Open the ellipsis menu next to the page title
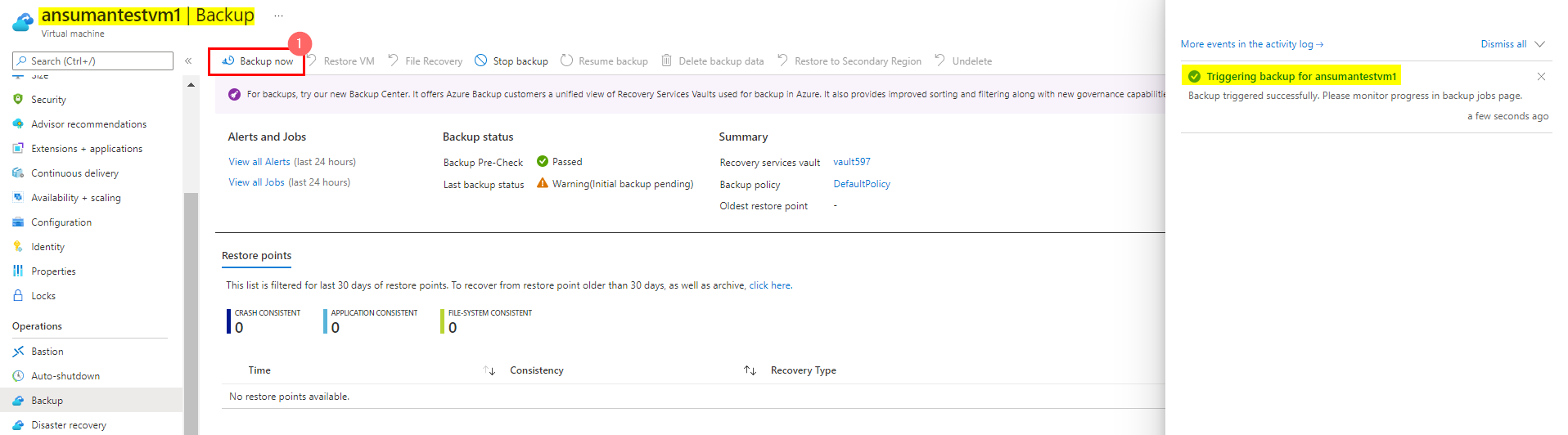 click(x=278, y=16)
